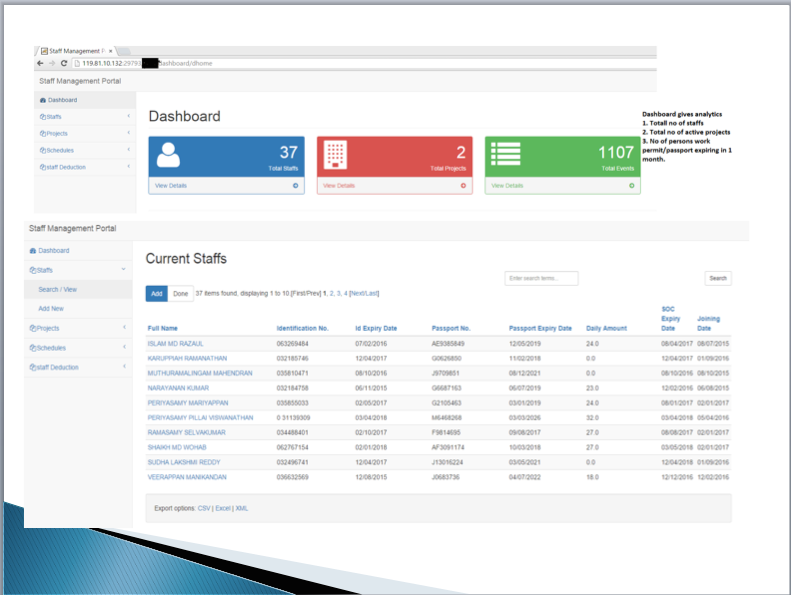791x595 pixels.
Task: Open staff record ISLAM MD RAZAUL
Action: click(x=173, y=343)
